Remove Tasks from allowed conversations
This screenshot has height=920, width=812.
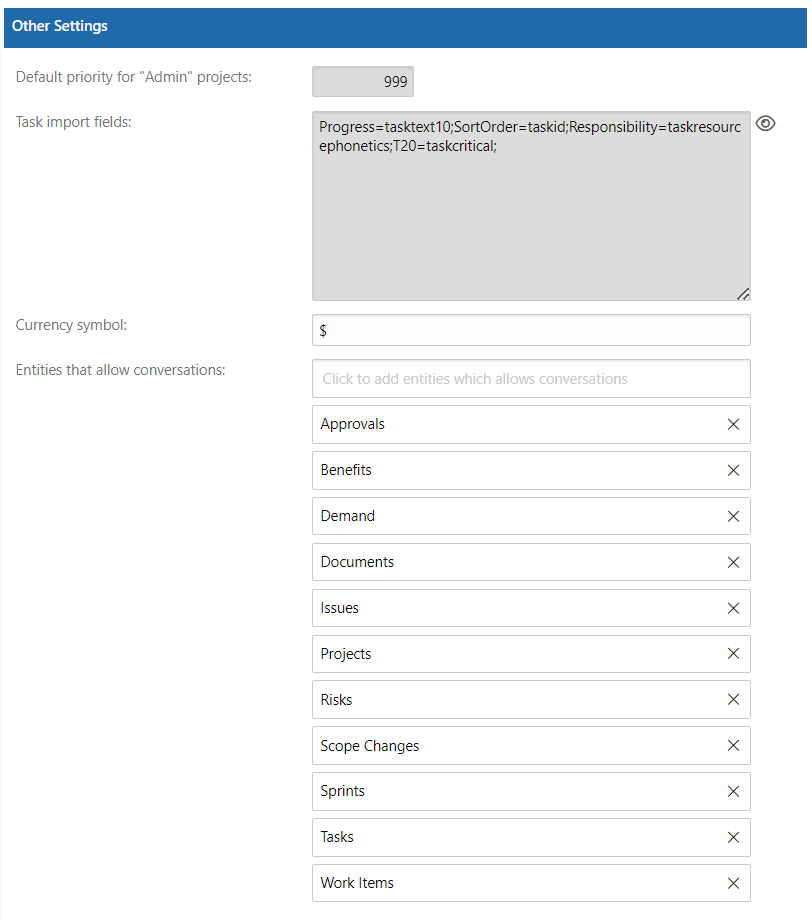[x=733, y=837]
